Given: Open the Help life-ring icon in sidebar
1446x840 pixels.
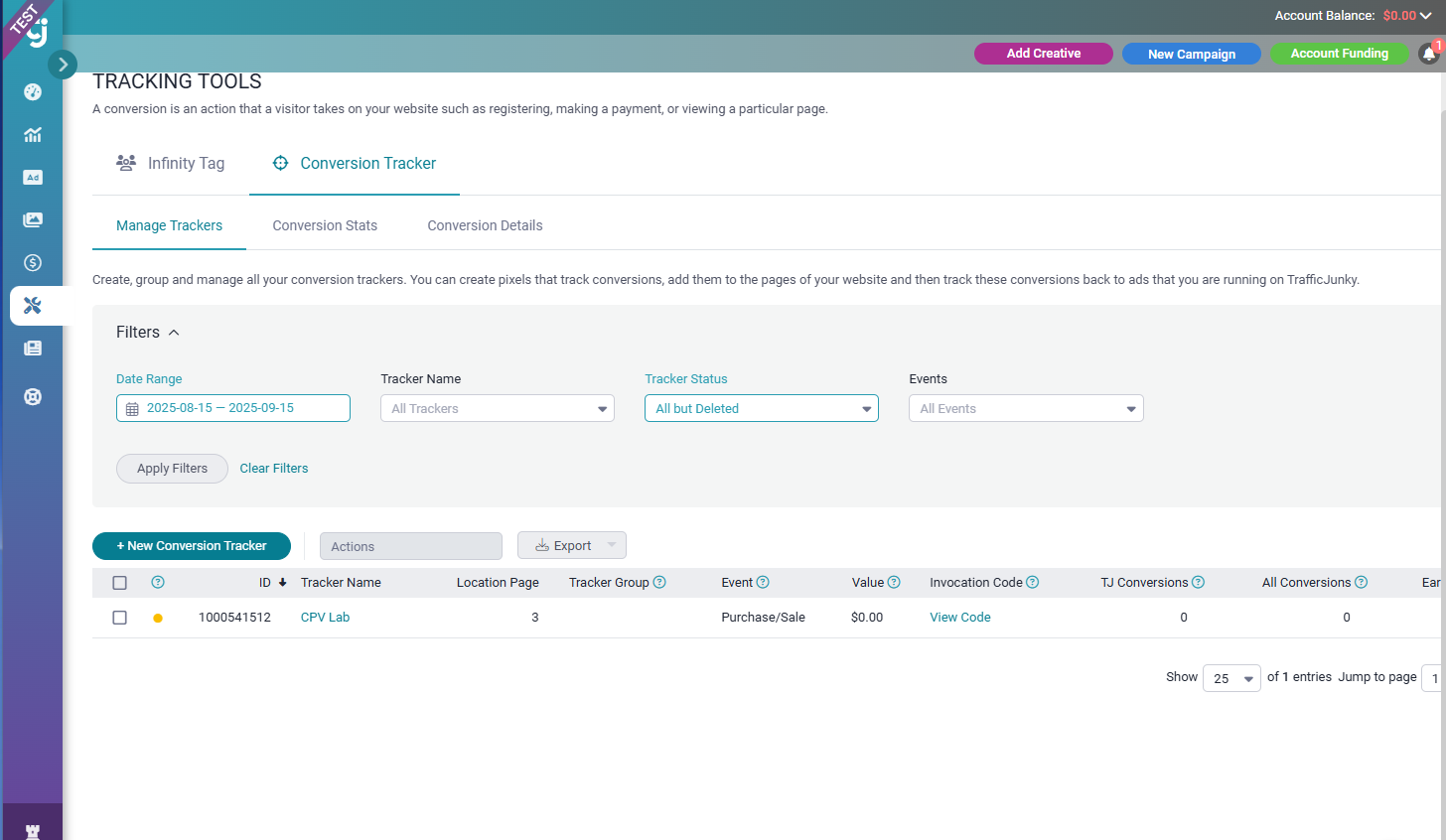Looking at the screenshot, I should click(32, 395).
